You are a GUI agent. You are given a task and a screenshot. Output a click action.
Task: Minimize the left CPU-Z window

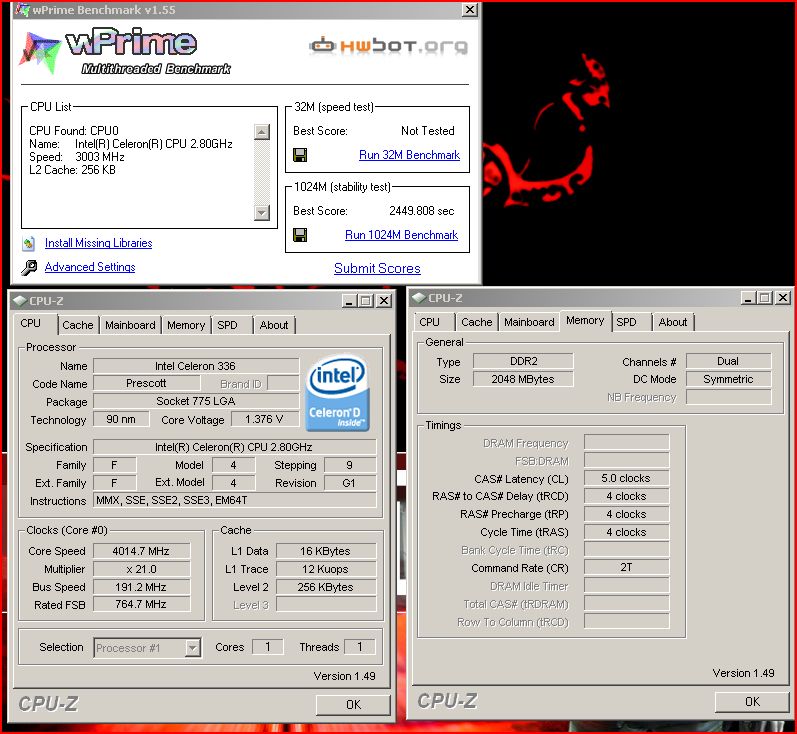349,301
